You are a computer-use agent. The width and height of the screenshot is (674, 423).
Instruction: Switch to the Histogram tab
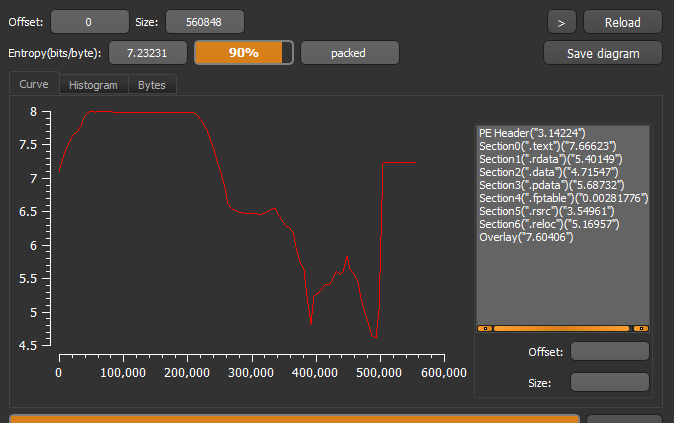(93, 85)
